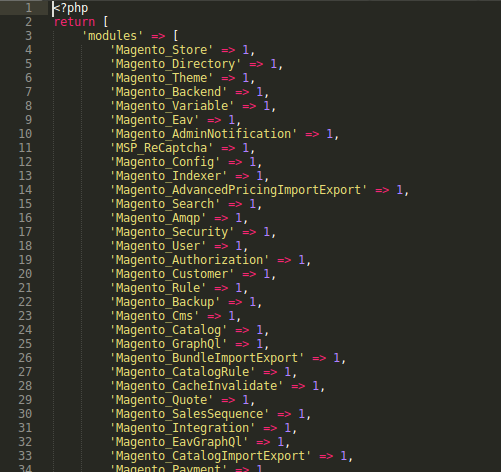Click 'Magento_Config' module entry
This screenshot has height=472, width=501.
tap(165, 162)
